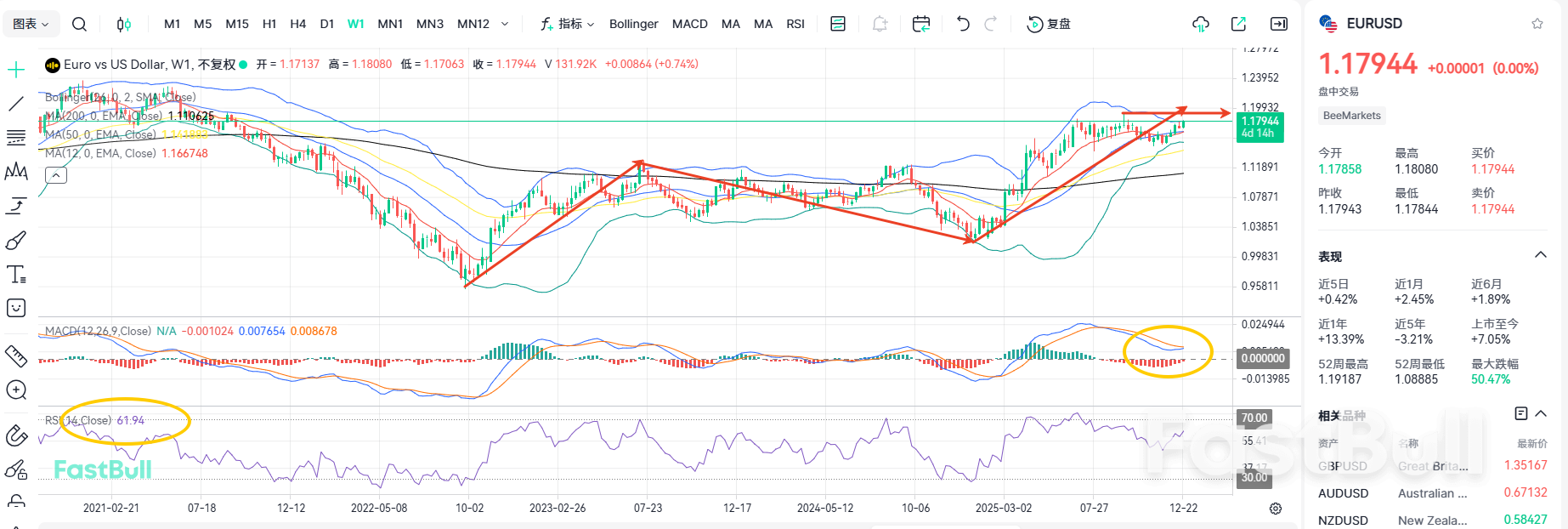Switch to the D1 timeframe

(326, 24)
